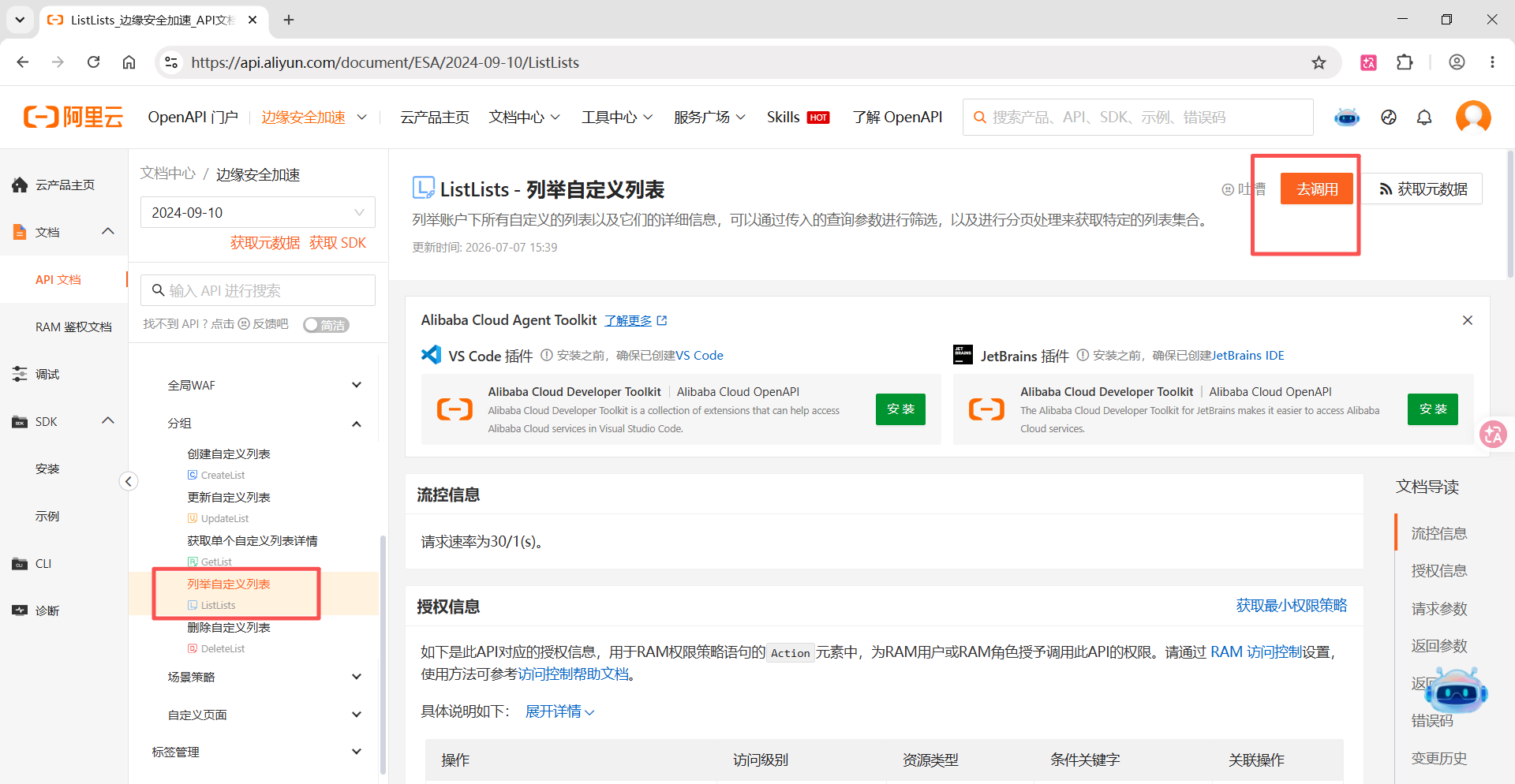Viewport: 1515px width, 784px height.
Task: Open the 2024-09-10 version dropdown
Action: point(258,212)
